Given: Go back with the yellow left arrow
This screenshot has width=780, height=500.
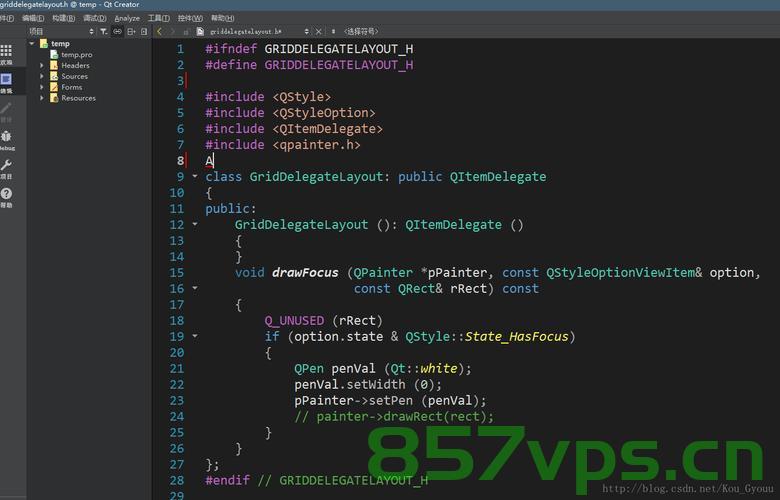Looking at the screenshot, I should (x=159, y=31).
